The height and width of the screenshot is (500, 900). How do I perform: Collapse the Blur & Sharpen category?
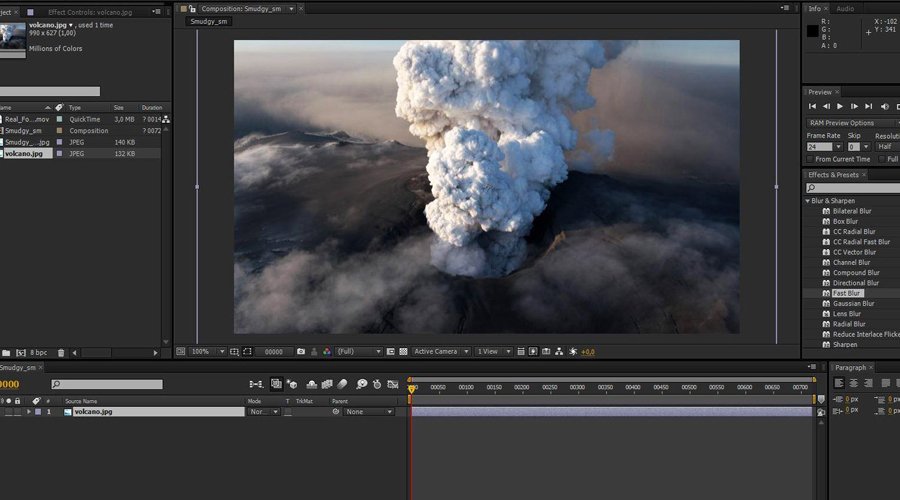[808, 201]
